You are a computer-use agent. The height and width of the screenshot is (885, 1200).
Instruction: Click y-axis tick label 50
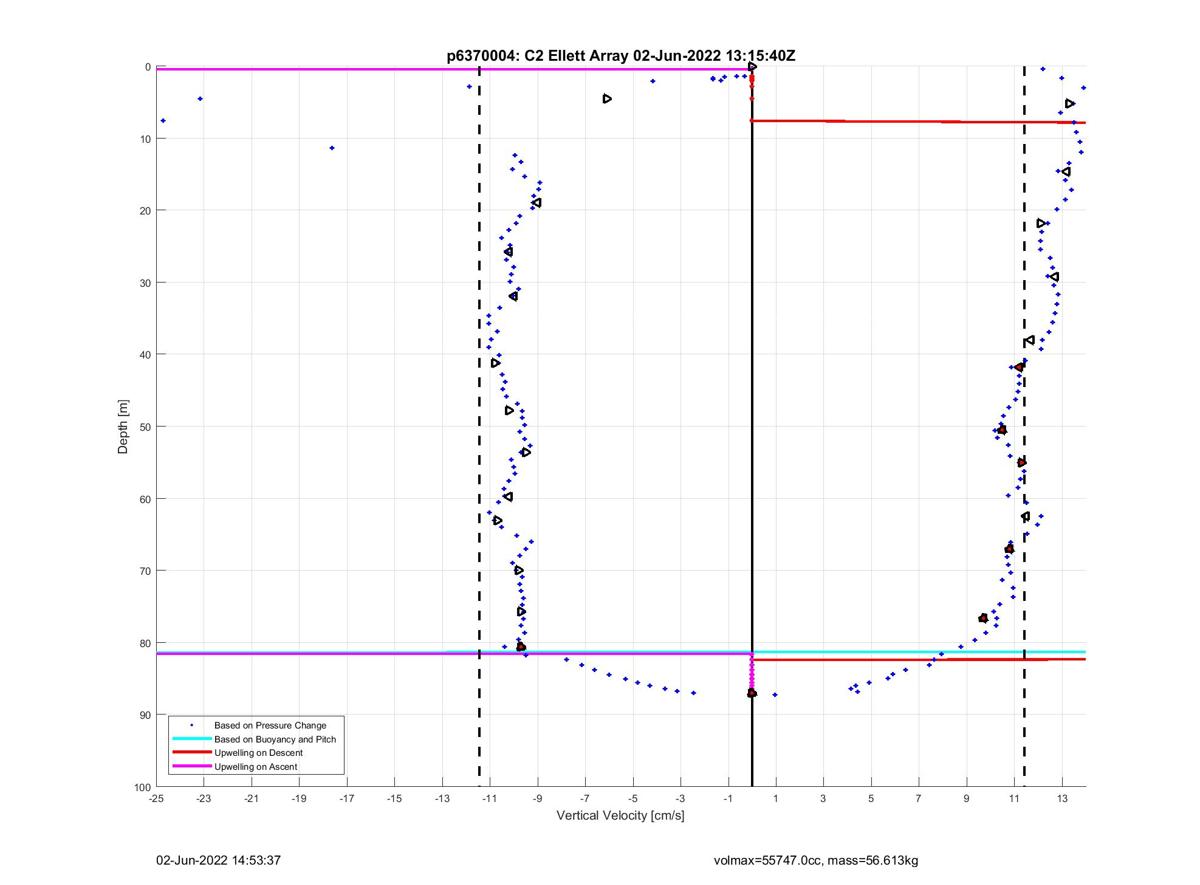coord(145,427)
